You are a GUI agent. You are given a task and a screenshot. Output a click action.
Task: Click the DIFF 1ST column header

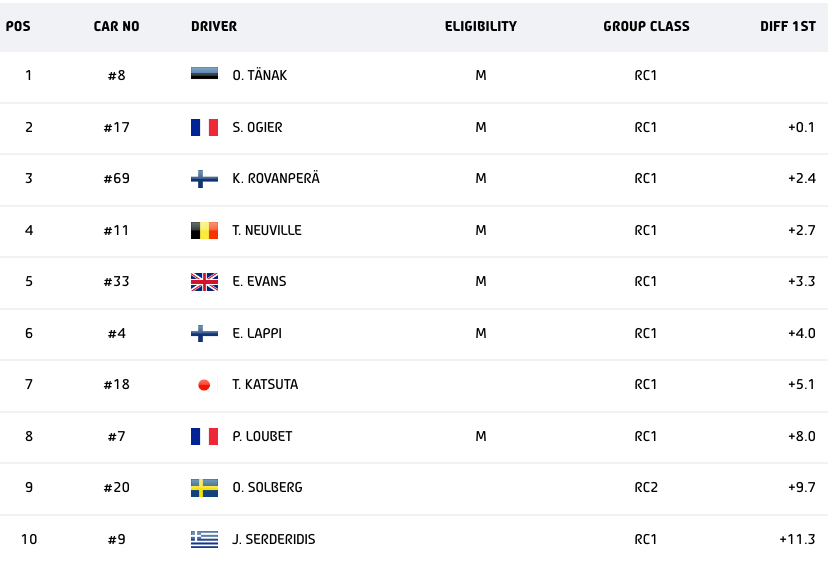pyautogui.click(x=788, y=27)
